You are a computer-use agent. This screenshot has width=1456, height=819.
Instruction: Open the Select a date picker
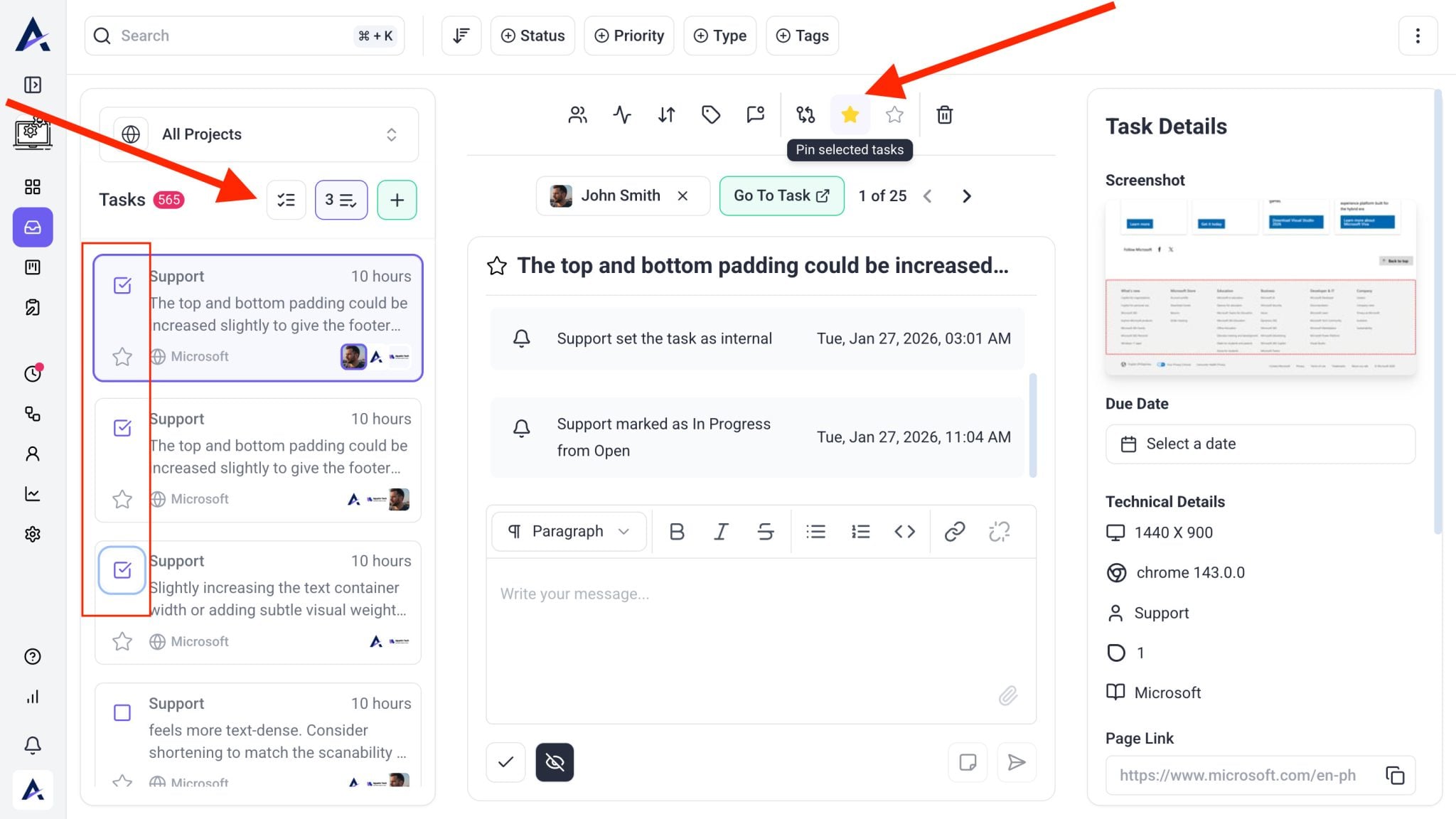pyautogui.click(x=1260, y=444)
